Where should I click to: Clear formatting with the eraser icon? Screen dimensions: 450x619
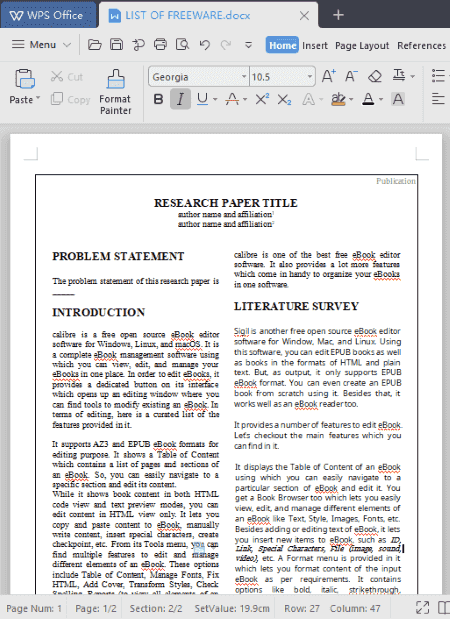pos(375,76)
